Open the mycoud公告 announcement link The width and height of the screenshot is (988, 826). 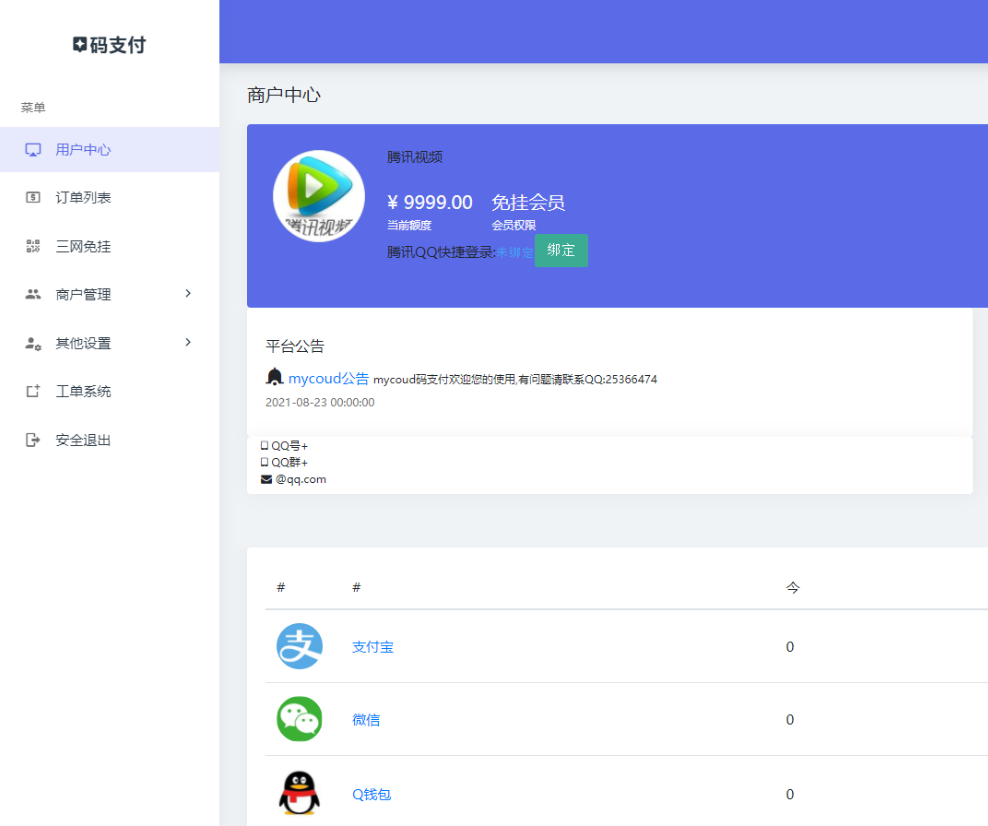(328, 379)
